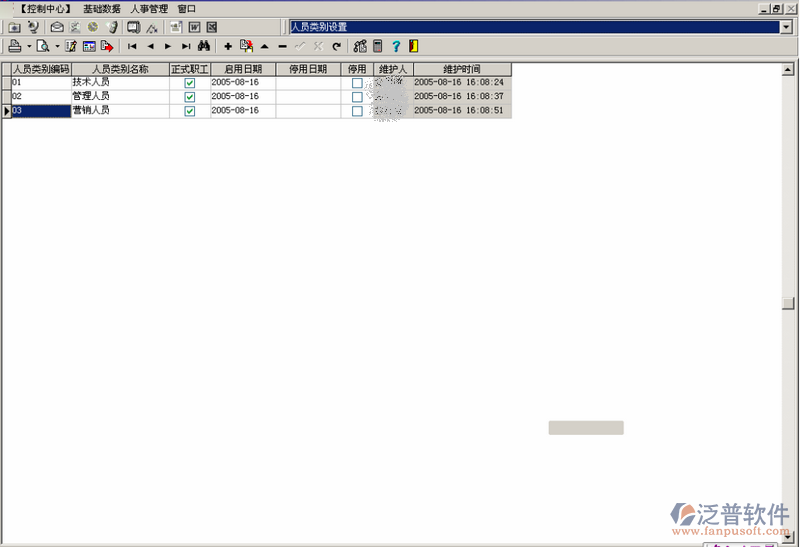This screenshot has width=800, height=547.
Task: Jump to the first record
Action: click(x=132, y=46)
